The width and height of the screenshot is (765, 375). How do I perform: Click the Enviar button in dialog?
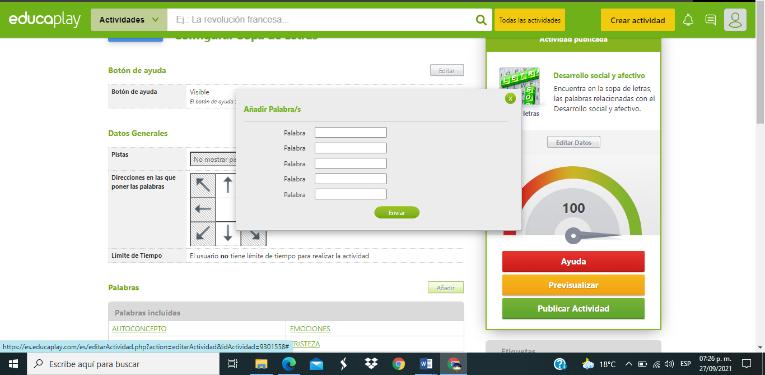click(x=397, y=213)
